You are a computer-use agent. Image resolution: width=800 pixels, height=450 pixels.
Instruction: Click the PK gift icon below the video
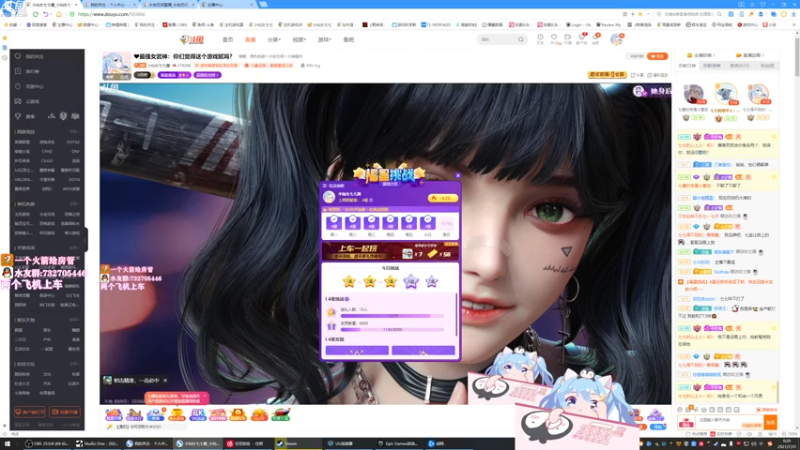pyautogui.click(x=197, y=414)
